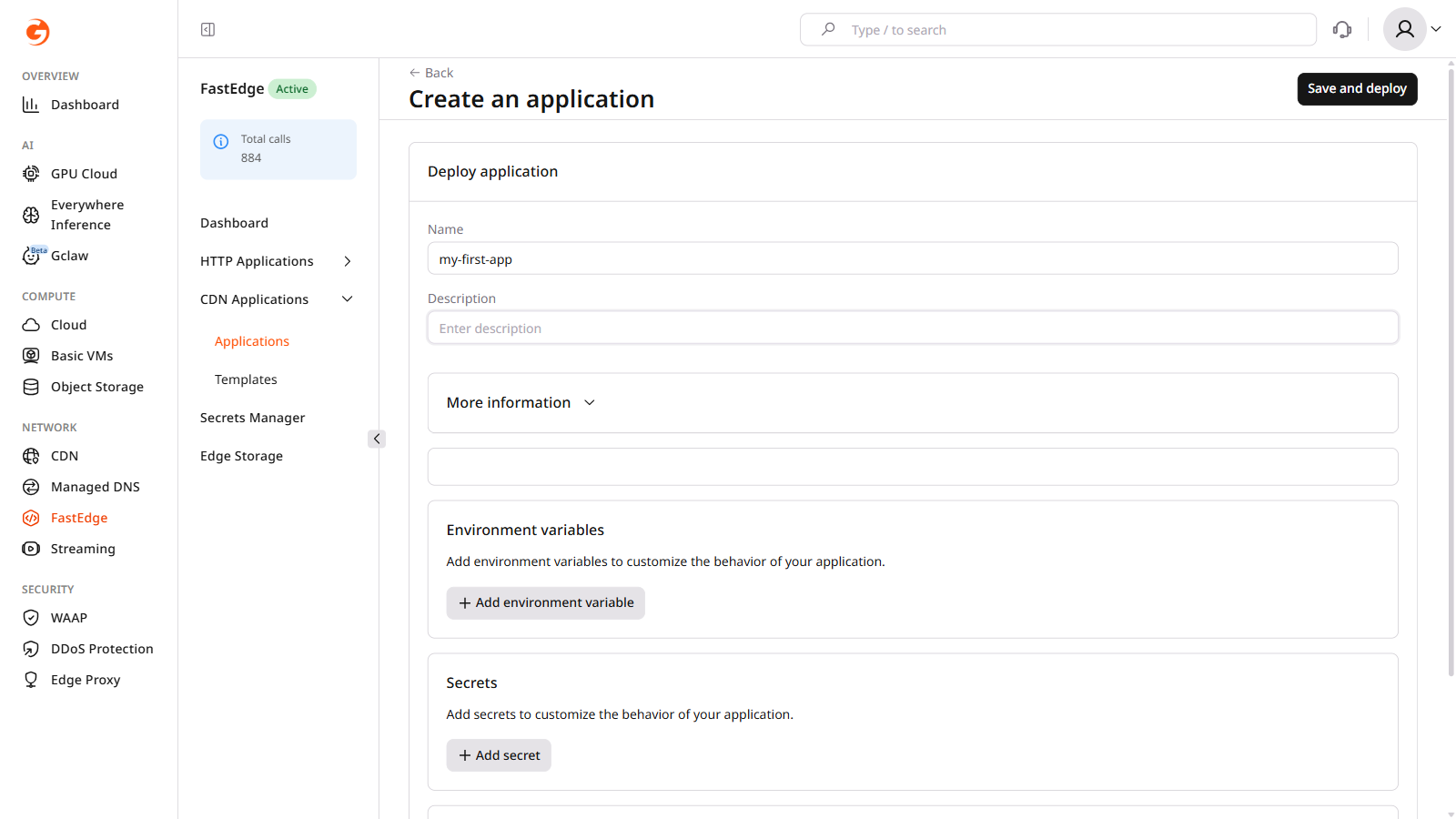Screen dimensions: 1456x819
Task: Click Add secret button
Action: pos(499,755)
